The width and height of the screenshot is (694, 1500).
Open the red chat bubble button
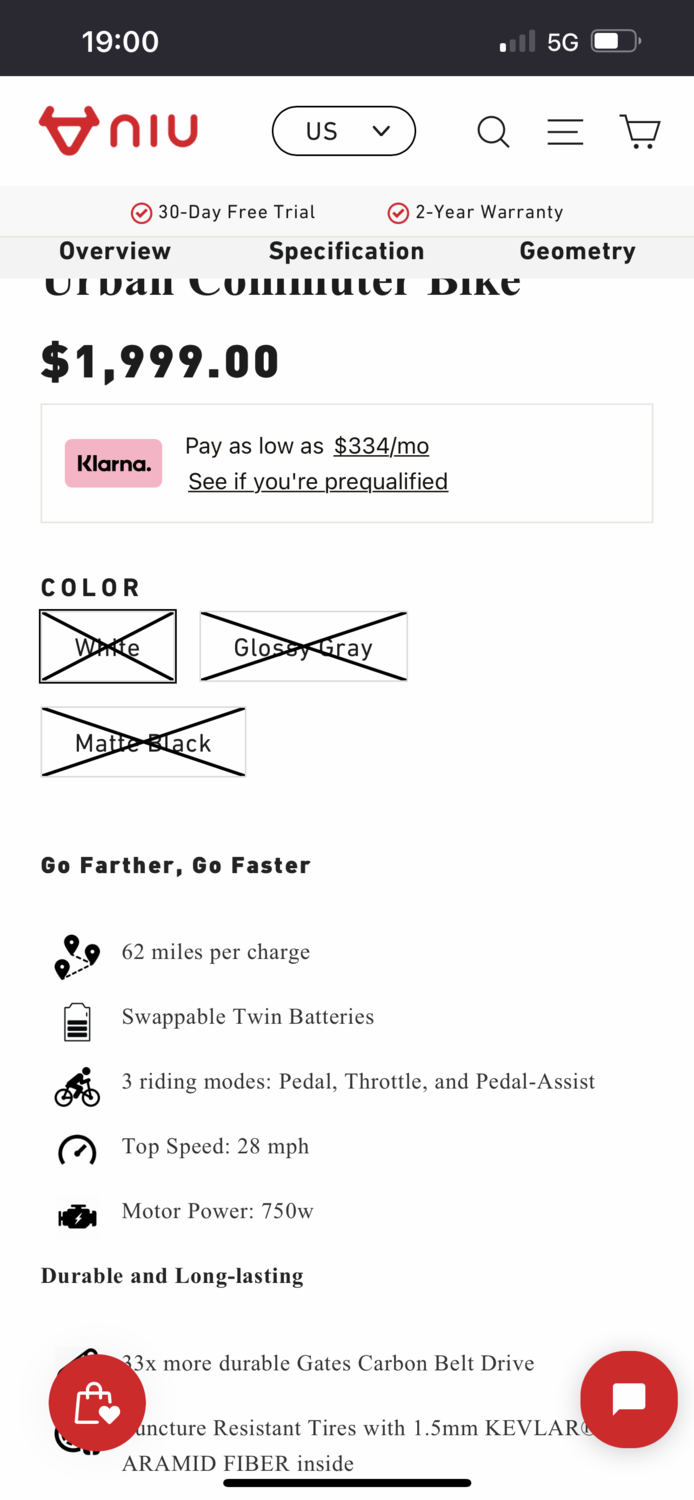click(629, 1399)
